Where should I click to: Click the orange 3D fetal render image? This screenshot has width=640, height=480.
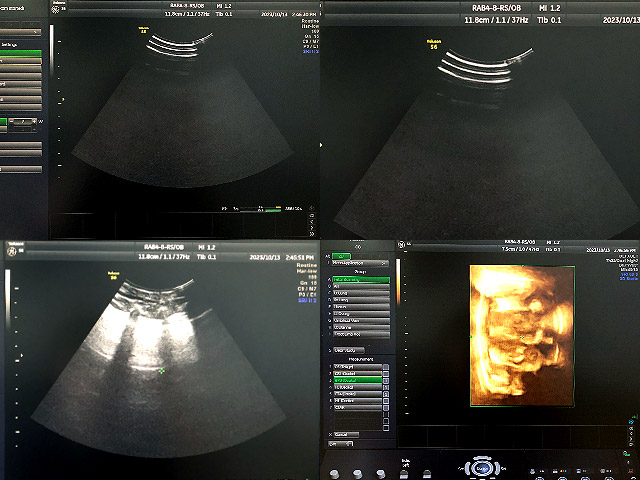[522, 336]
